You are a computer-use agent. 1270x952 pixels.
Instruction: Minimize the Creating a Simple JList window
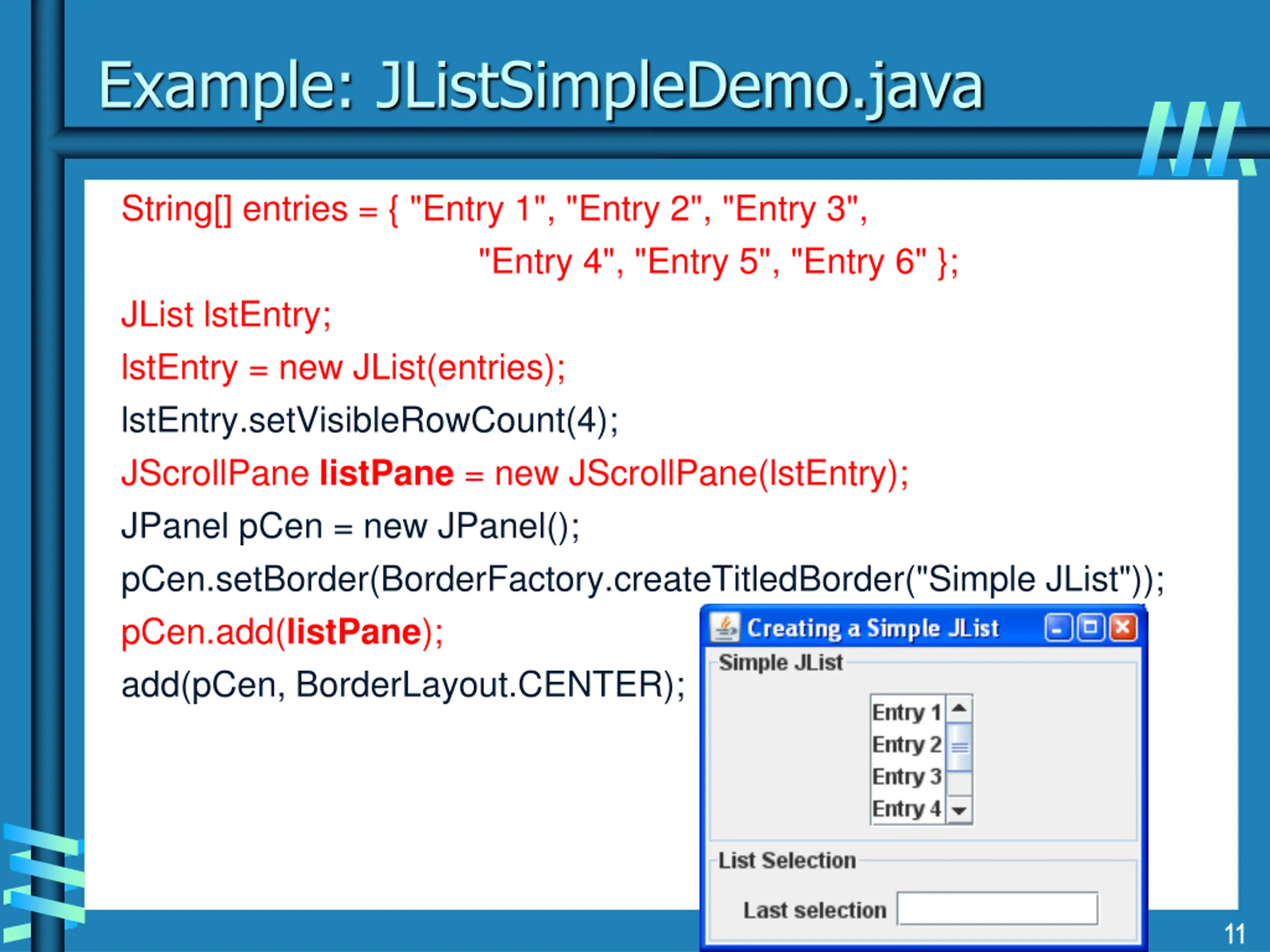(1058, 627)
